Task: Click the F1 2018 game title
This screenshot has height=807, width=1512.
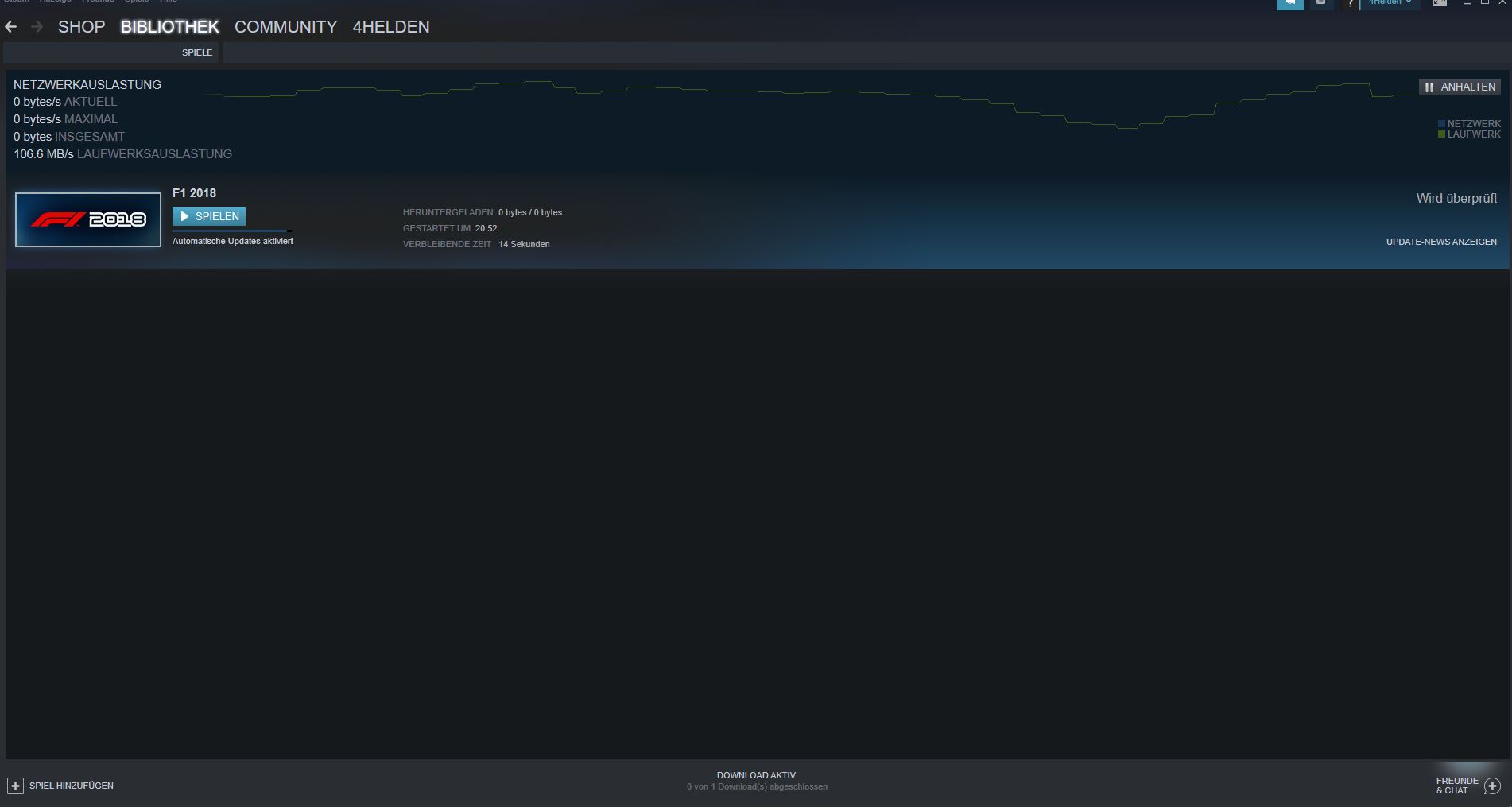Action: (194, 193)
